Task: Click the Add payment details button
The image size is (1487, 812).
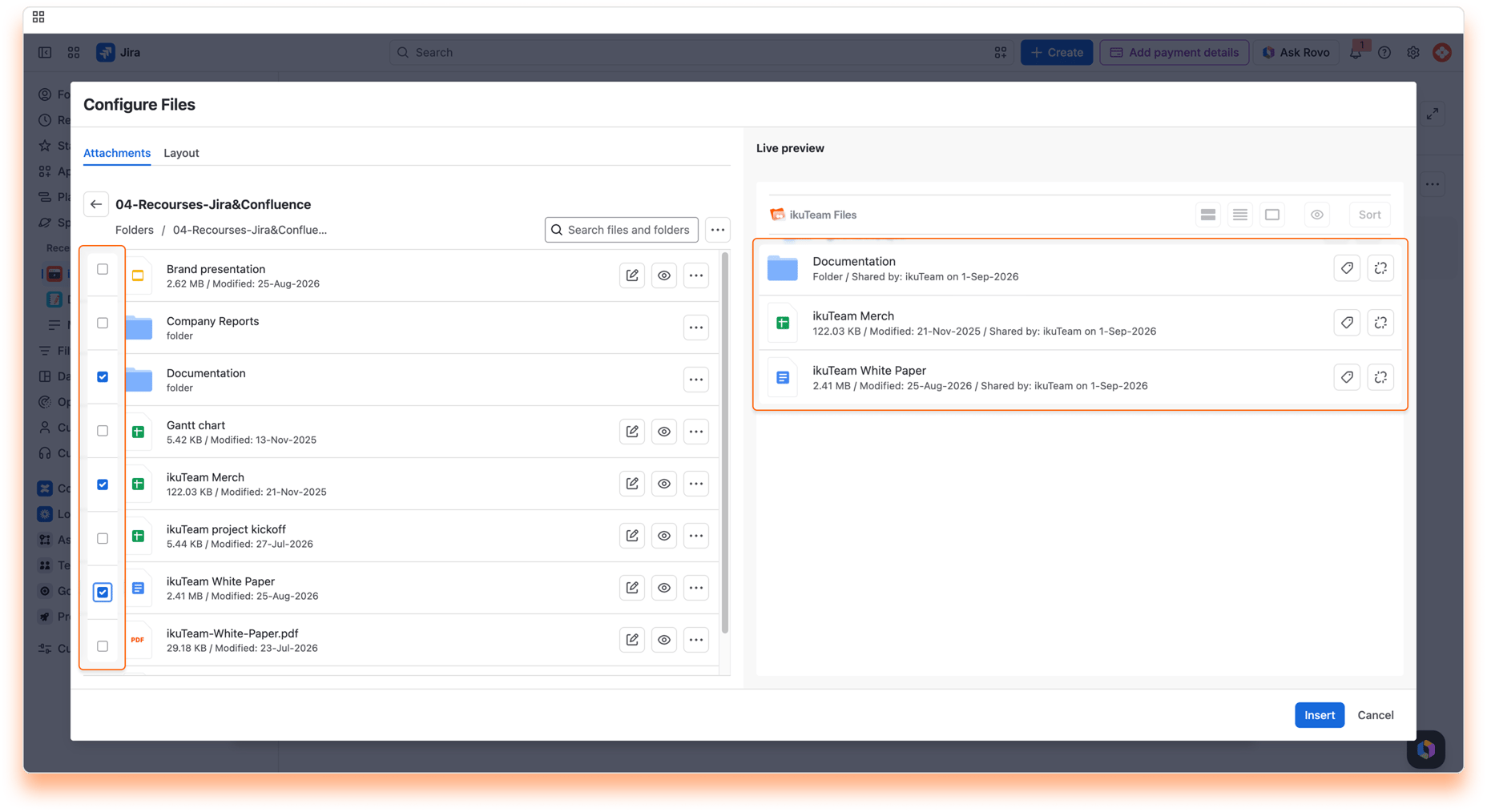Action: (x=1174, y=53)
